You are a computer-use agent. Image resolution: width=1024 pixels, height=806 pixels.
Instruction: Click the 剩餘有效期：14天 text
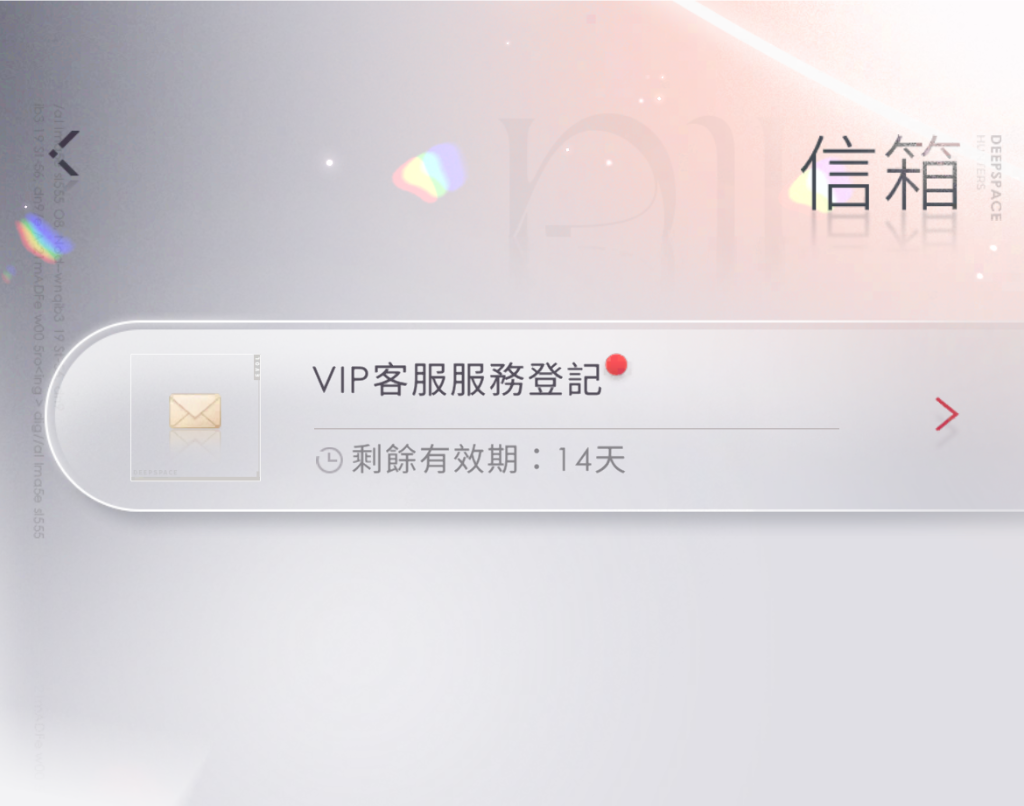pos(488,460)
